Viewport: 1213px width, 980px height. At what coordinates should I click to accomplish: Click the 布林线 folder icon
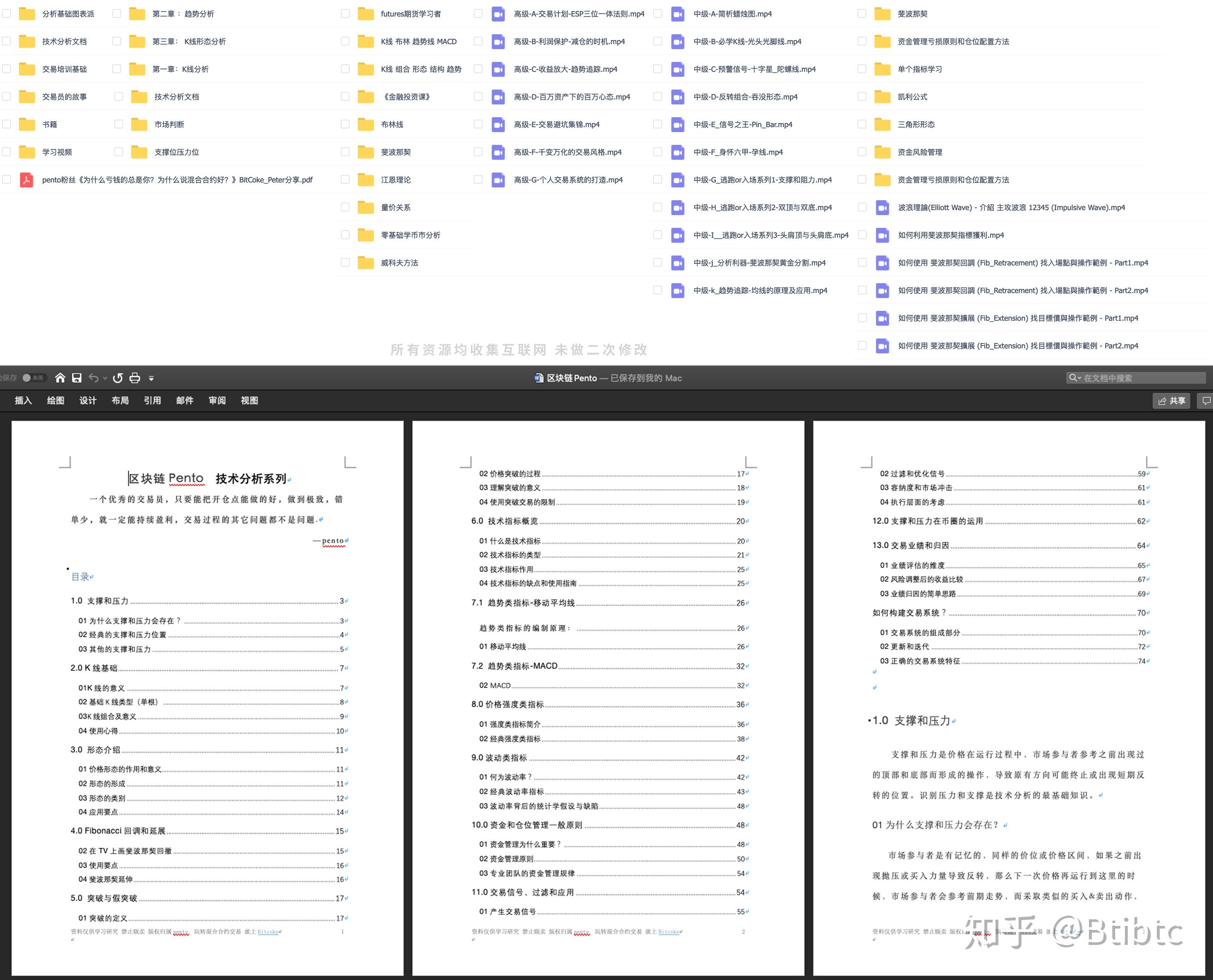point(366,124)
